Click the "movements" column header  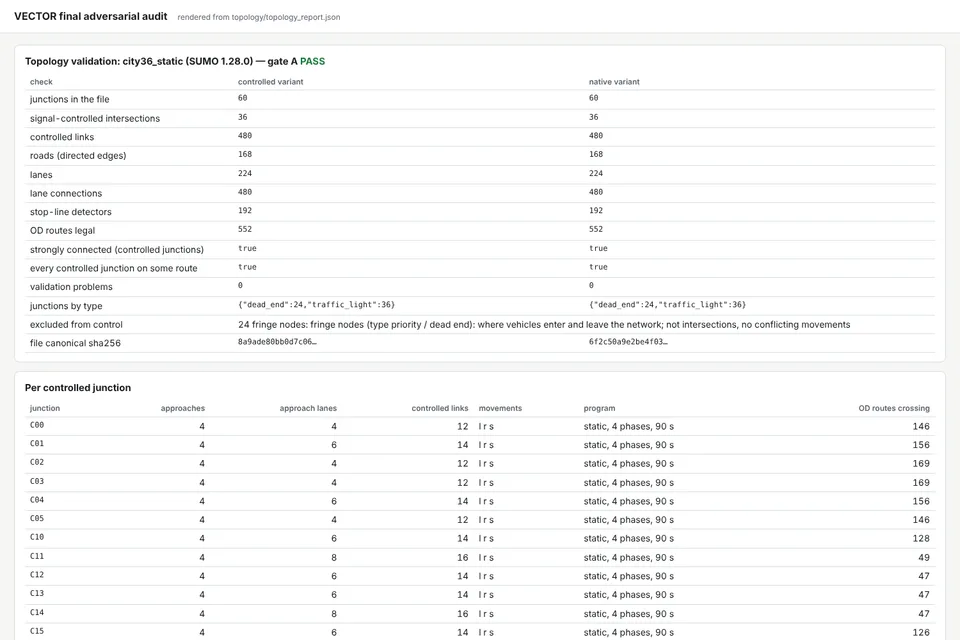click(500, 408)
